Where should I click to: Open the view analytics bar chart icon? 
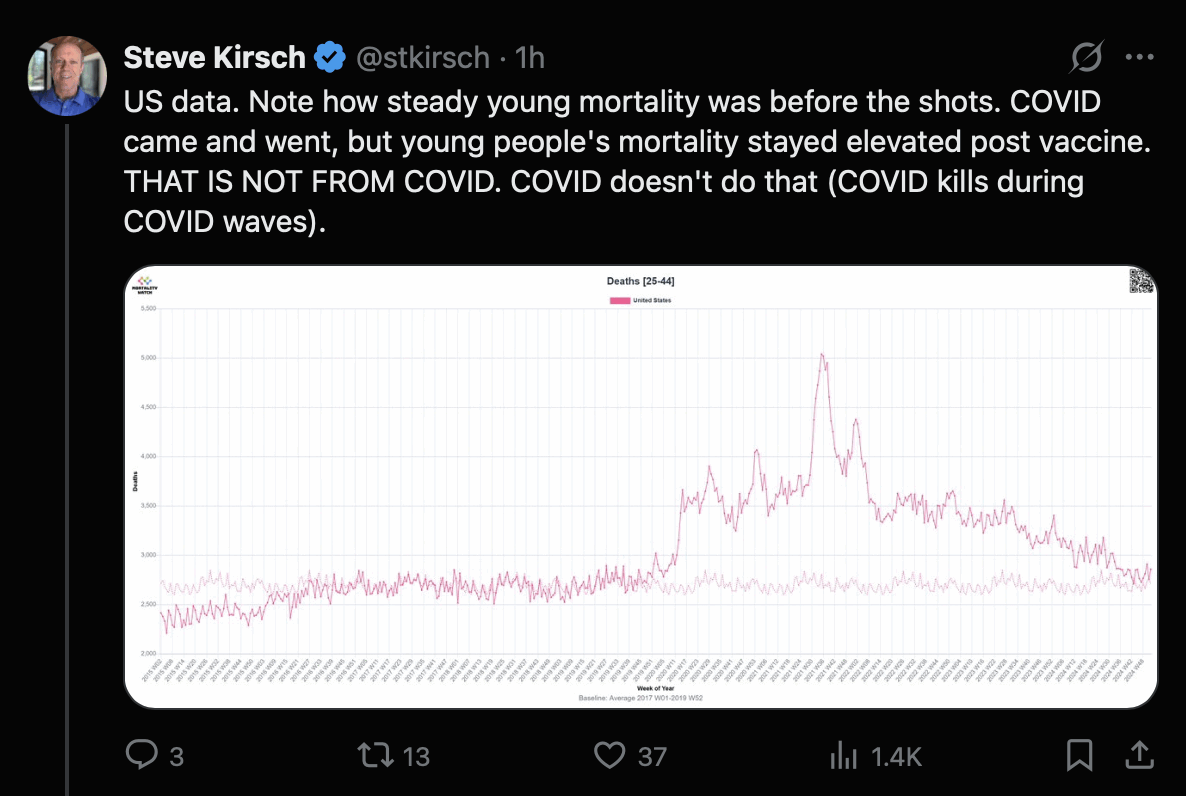(x=844, y=755)
